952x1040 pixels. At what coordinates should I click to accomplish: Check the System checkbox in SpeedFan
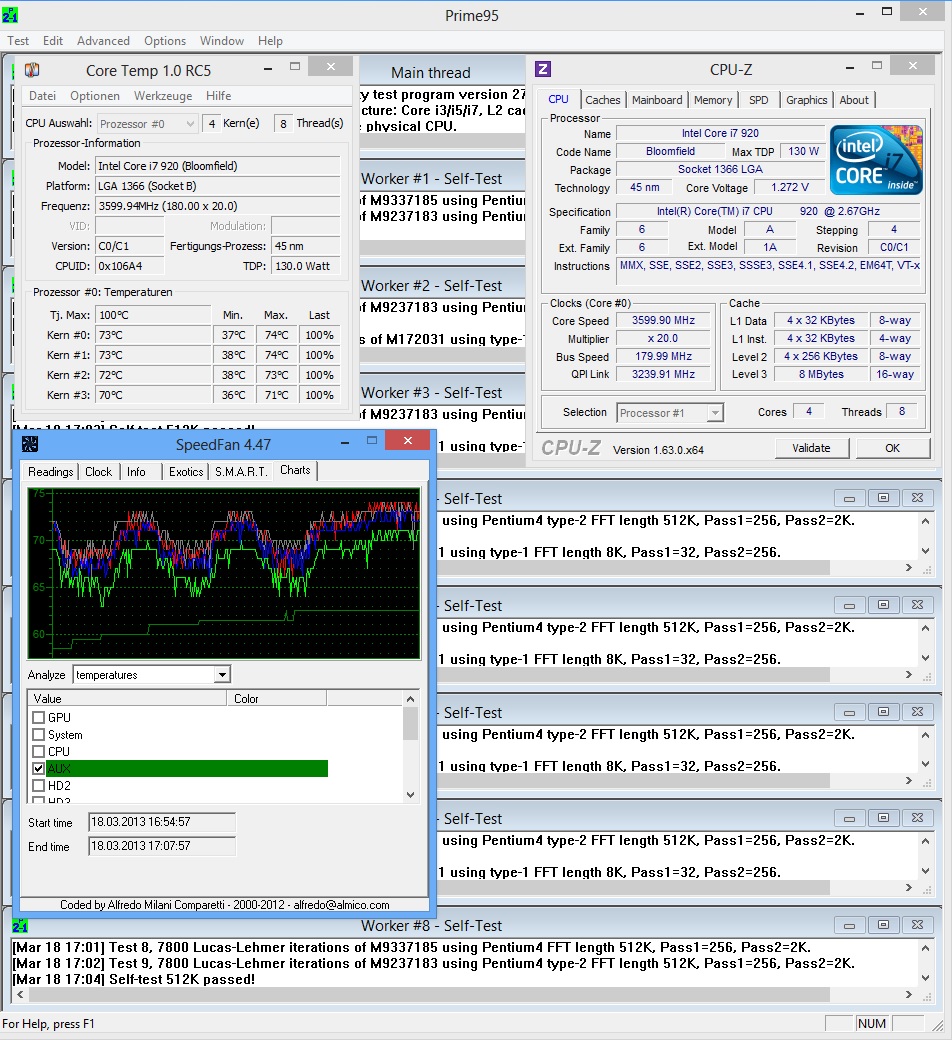38,734
